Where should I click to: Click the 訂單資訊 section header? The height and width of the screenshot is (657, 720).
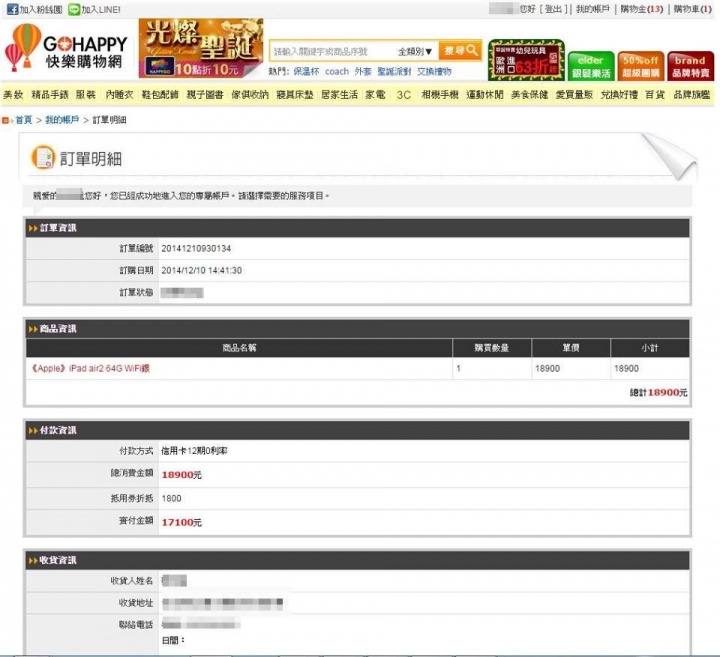[x=357, y=228]
